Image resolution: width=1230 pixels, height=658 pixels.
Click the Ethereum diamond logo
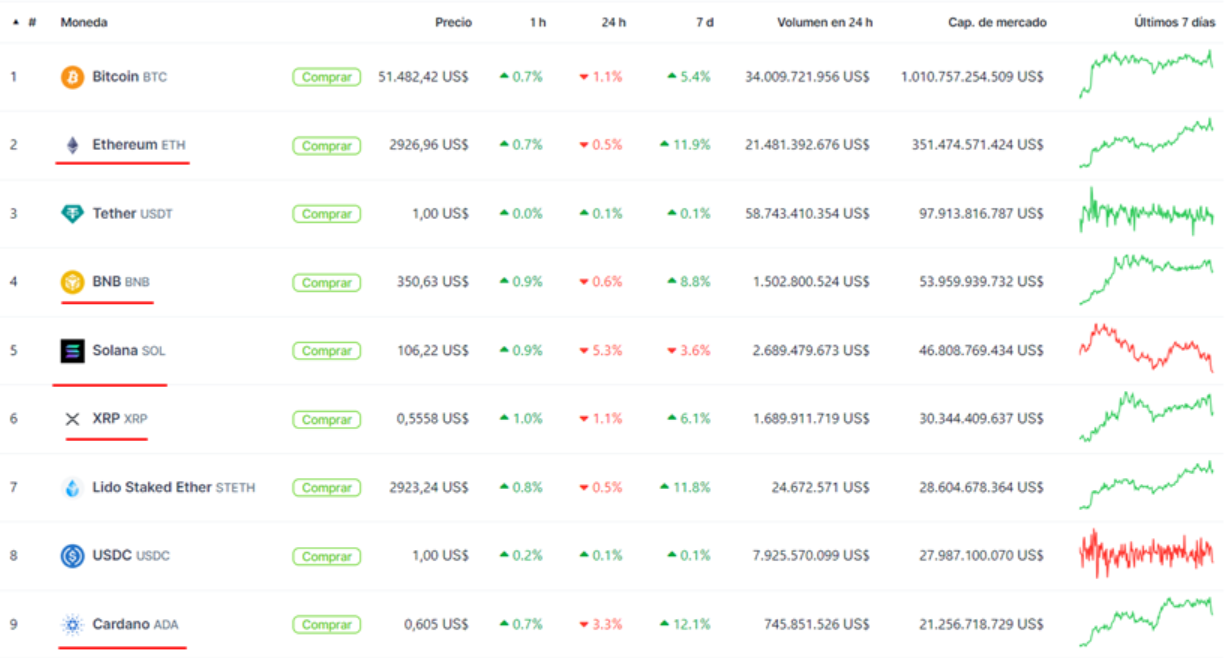point(72,146)
